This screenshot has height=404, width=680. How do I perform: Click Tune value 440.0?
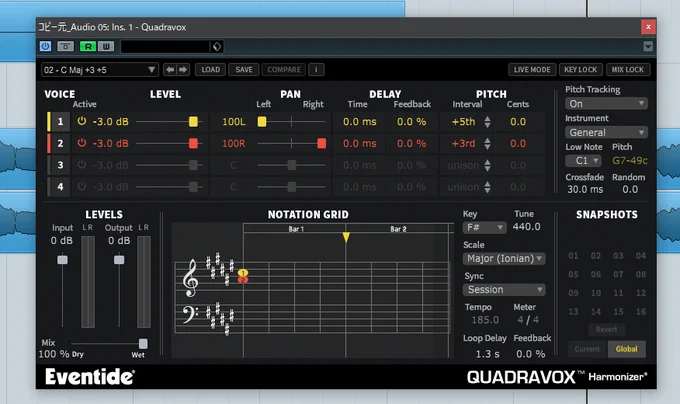pyautogui.click(x=526, y=227)
